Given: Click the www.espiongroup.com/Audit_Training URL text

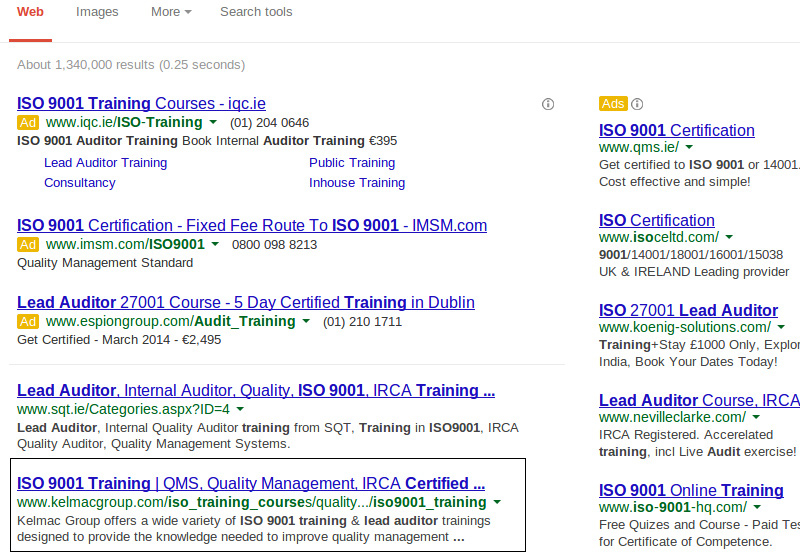Looking at the screenshot, I should tap(170, 321).
